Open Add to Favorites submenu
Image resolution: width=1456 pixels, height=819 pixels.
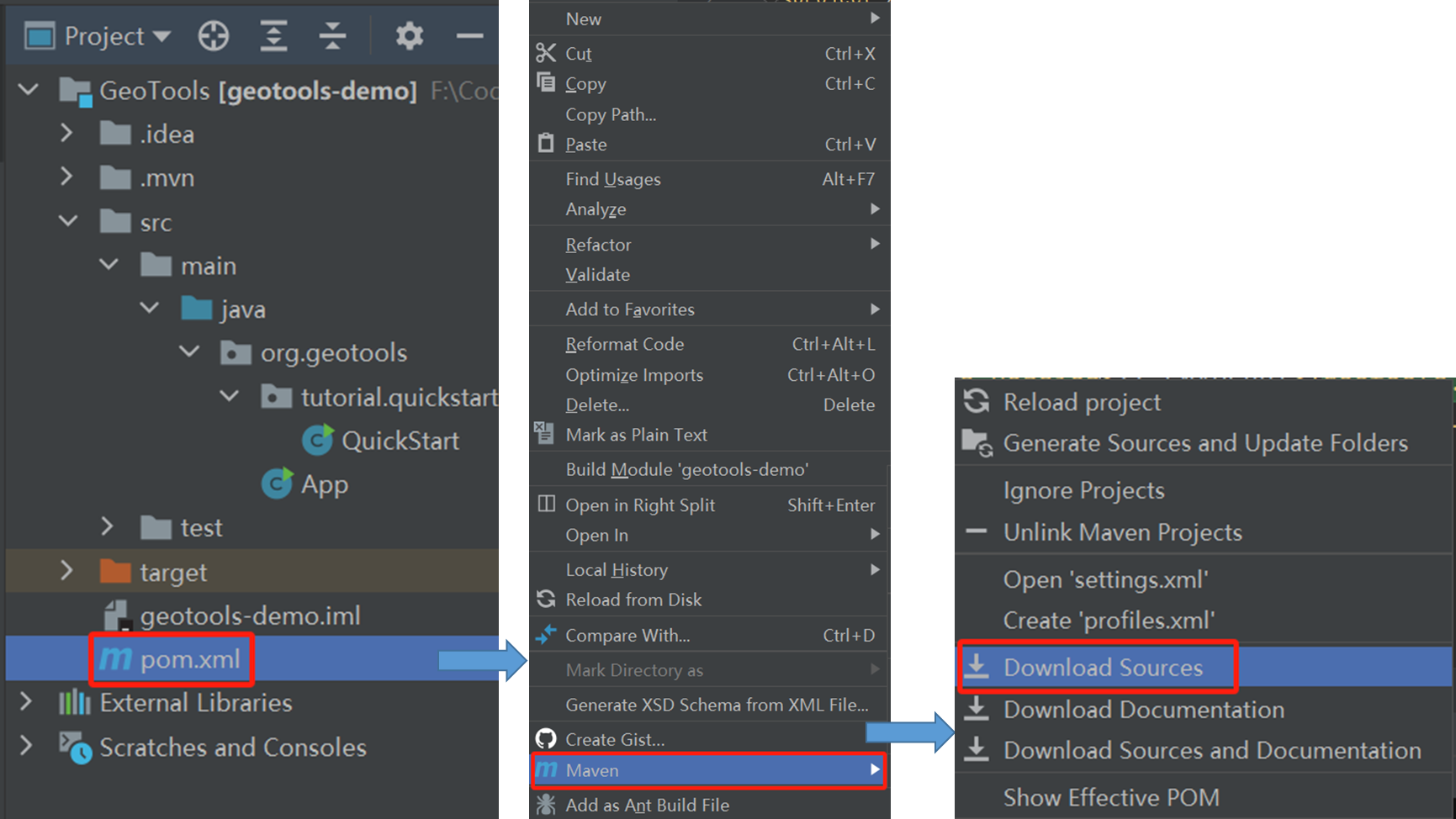point(710,309)
